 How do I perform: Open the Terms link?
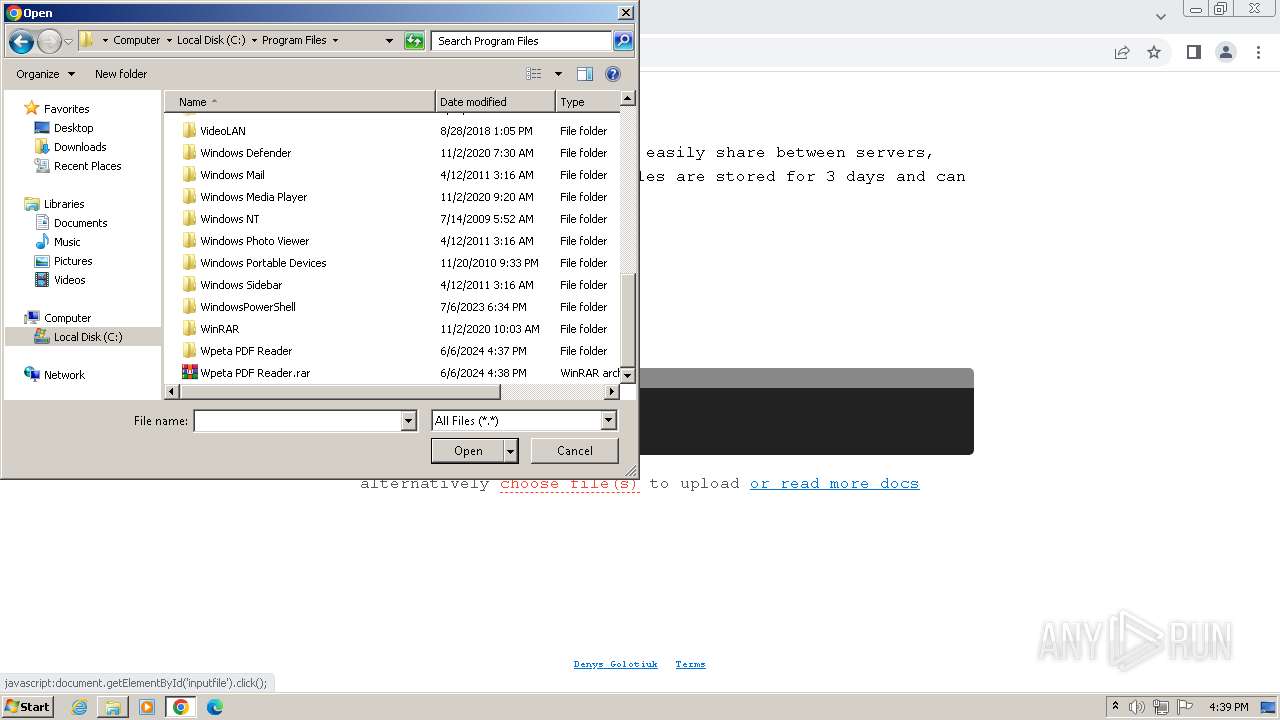click(x=690, y=664)
